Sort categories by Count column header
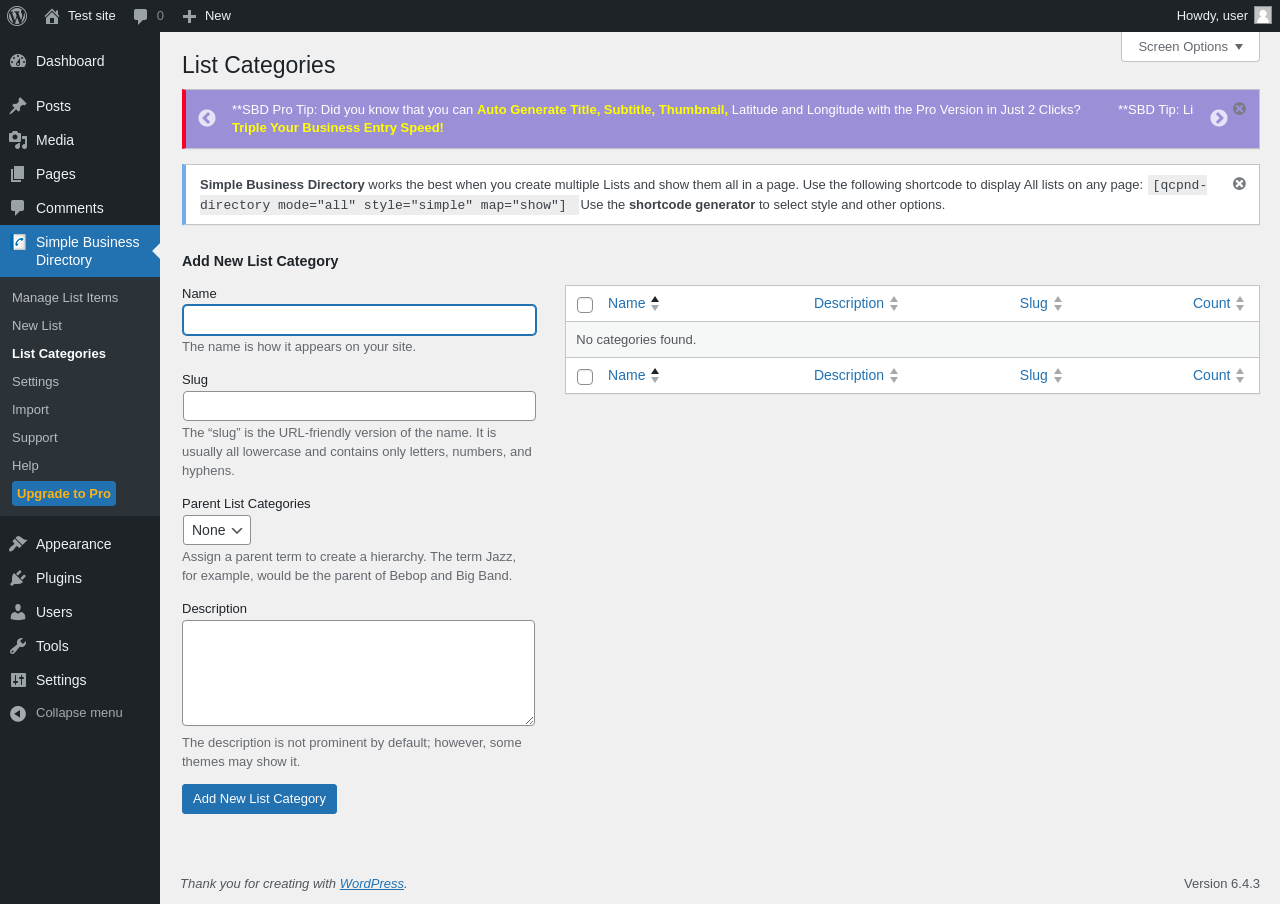1280x904 pixels. [1211, 303]
